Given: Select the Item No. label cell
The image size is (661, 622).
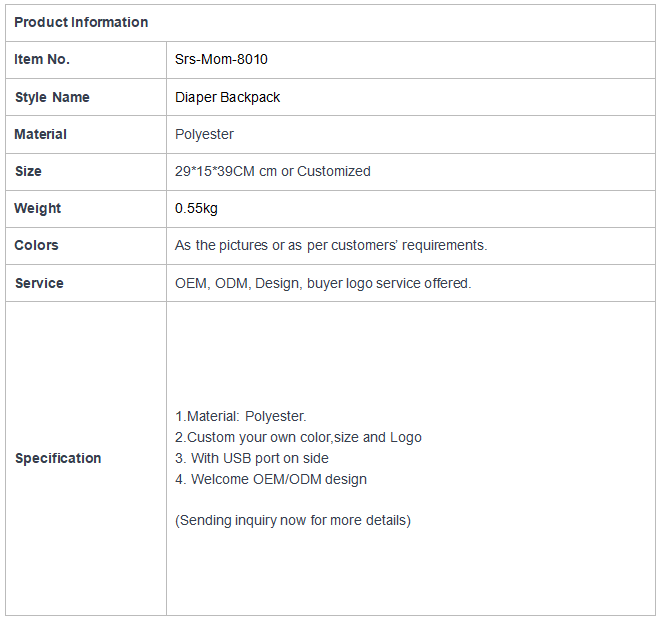Looking at the screenshot, I should tap(86, 60).
